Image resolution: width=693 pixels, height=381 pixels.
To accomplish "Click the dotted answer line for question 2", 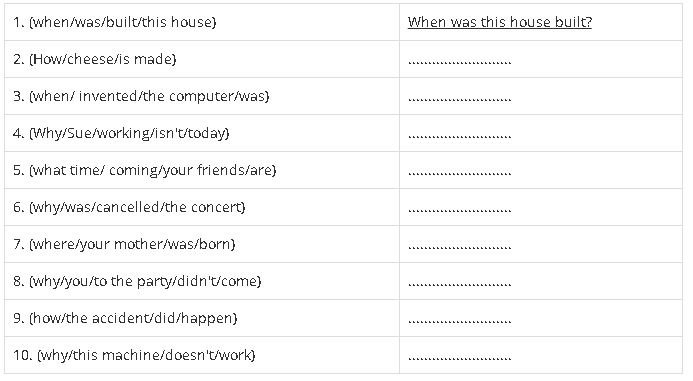I will [460, 62].
